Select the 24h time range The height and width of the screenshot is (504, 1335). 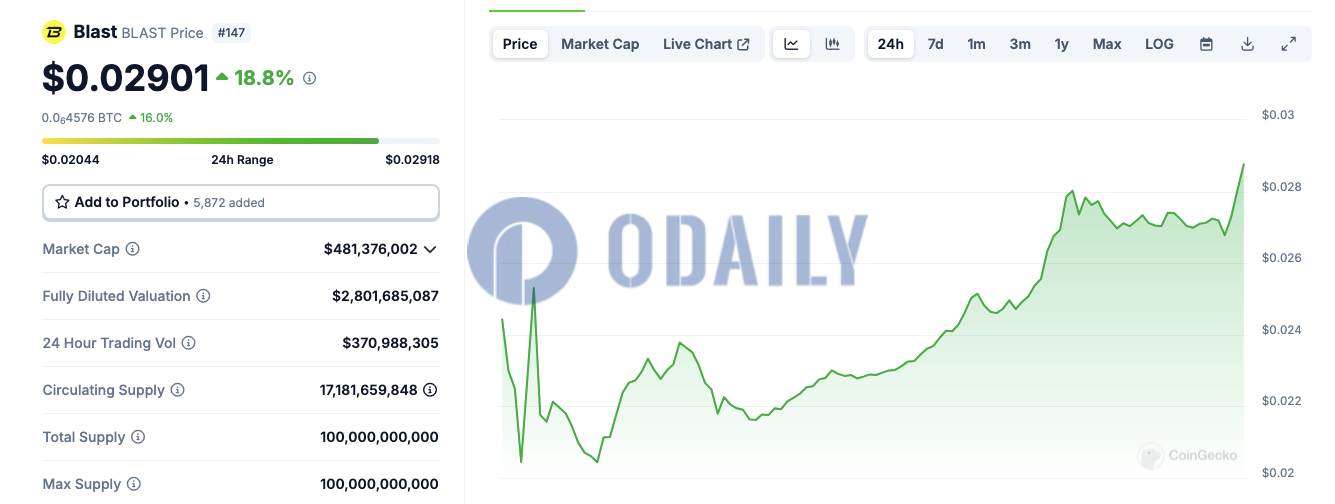click(x=890, y=44)
